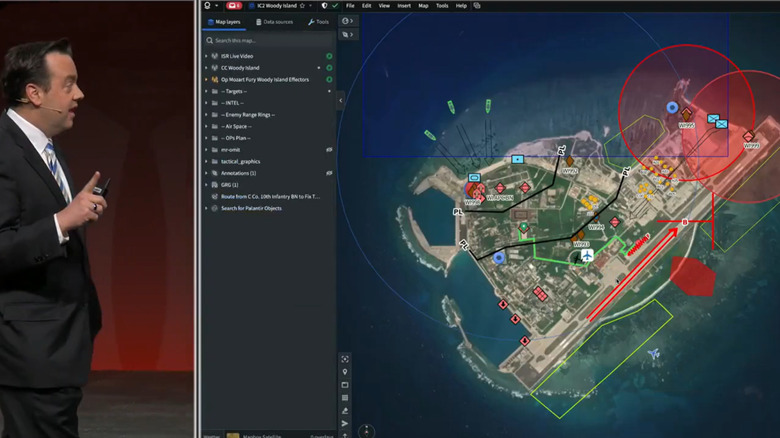Click the WP995 waypoint marker
Viewport: 780px width, 438px height.
coord(686,114)
